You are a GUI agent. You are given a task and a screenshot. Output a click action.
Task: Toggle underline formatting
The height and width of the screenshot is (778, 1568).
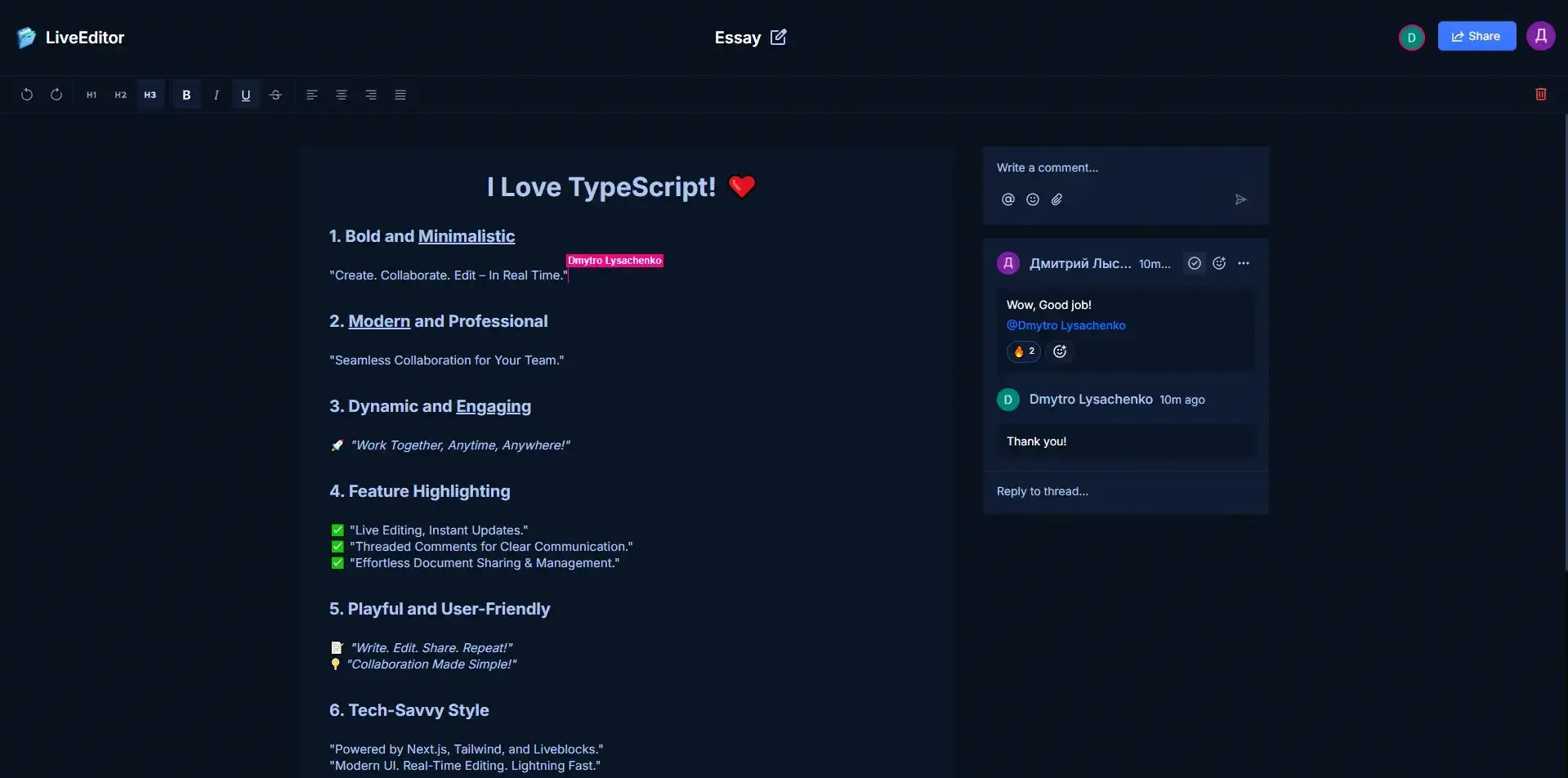245,94
